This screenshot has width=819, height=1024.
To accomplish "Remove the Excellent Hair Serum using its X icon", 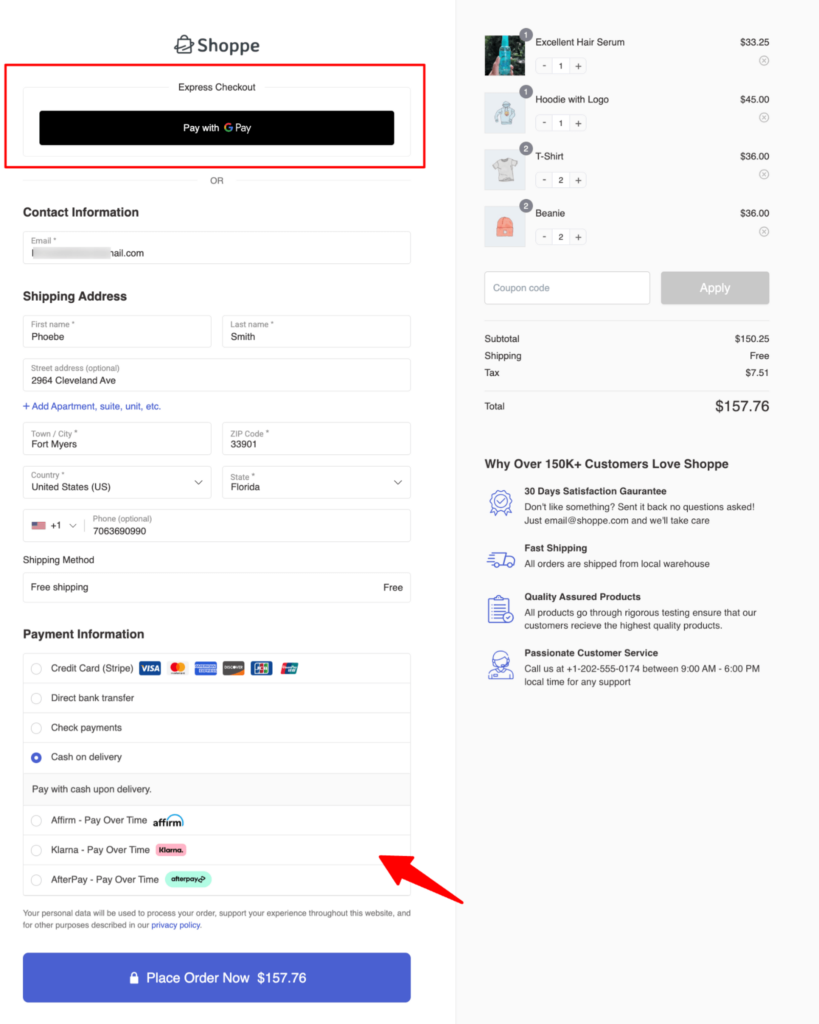I will (764, 60).
